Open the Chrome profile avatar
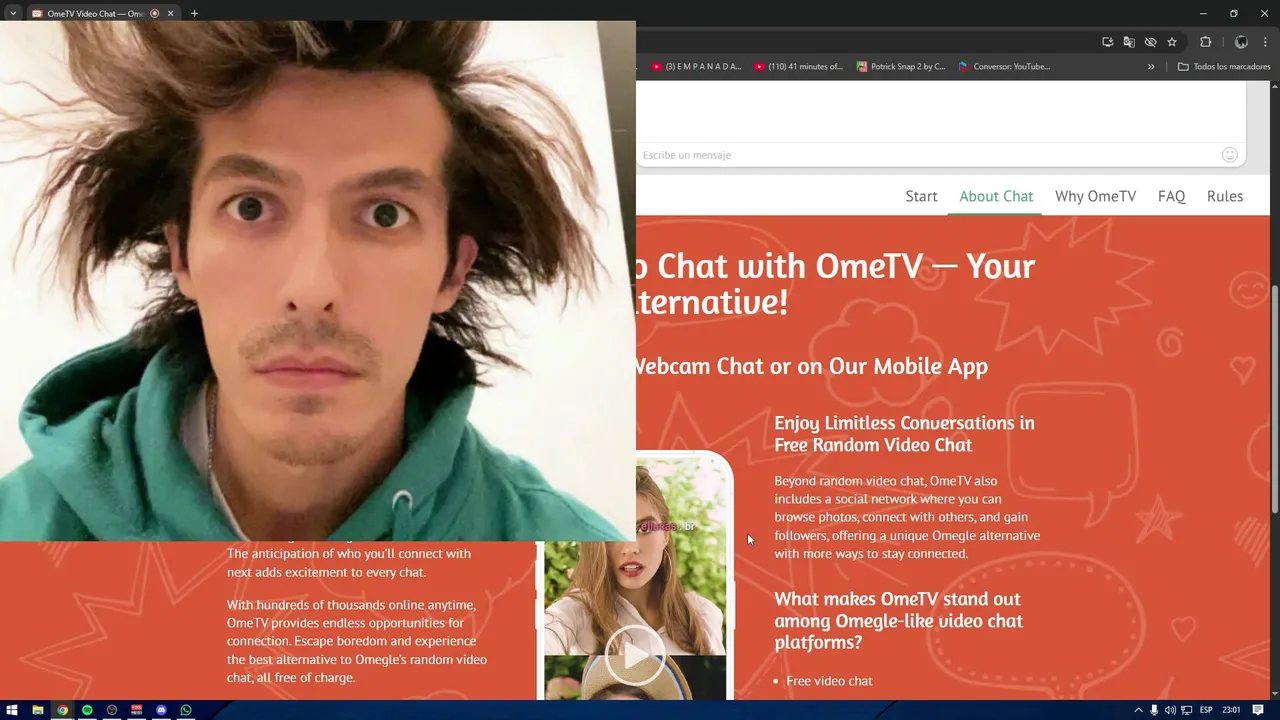The width and height of the screenshot is (1280, 720). tap(1241, 42)
